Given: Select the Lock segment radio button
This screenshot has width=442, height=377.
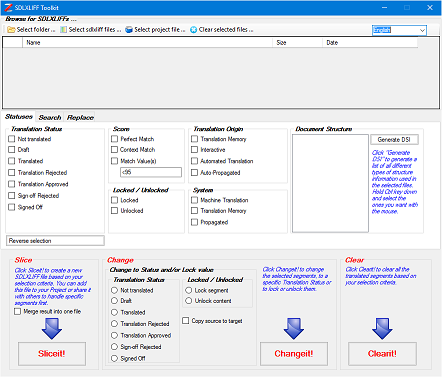Looking at the screenshot, I should 188,290.
